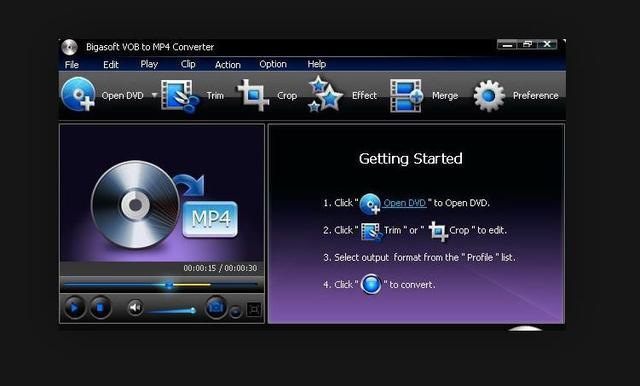Mute audio via the speaker icon
This screenshot has width=640, height=386.
(x=136, y=307)
